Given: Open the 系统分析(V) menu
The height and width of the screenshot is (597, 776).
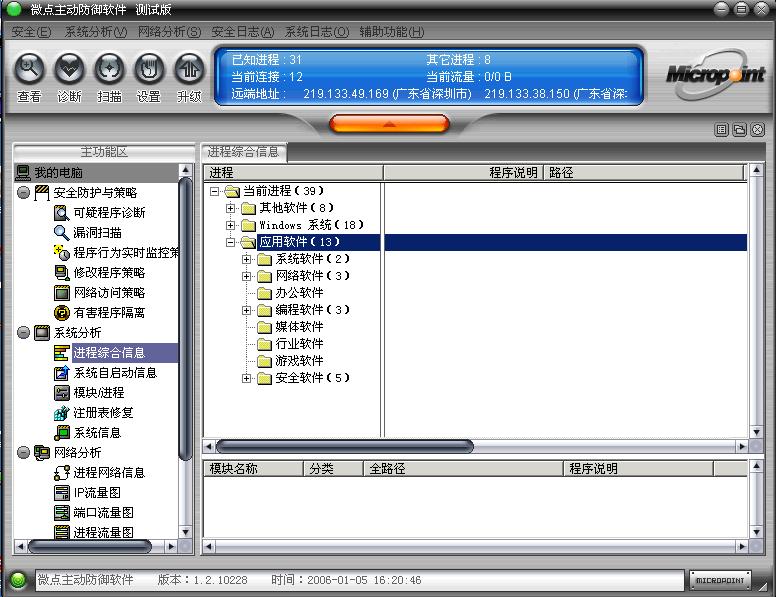Looking at the screenshot, I should (x=96, y=32).
